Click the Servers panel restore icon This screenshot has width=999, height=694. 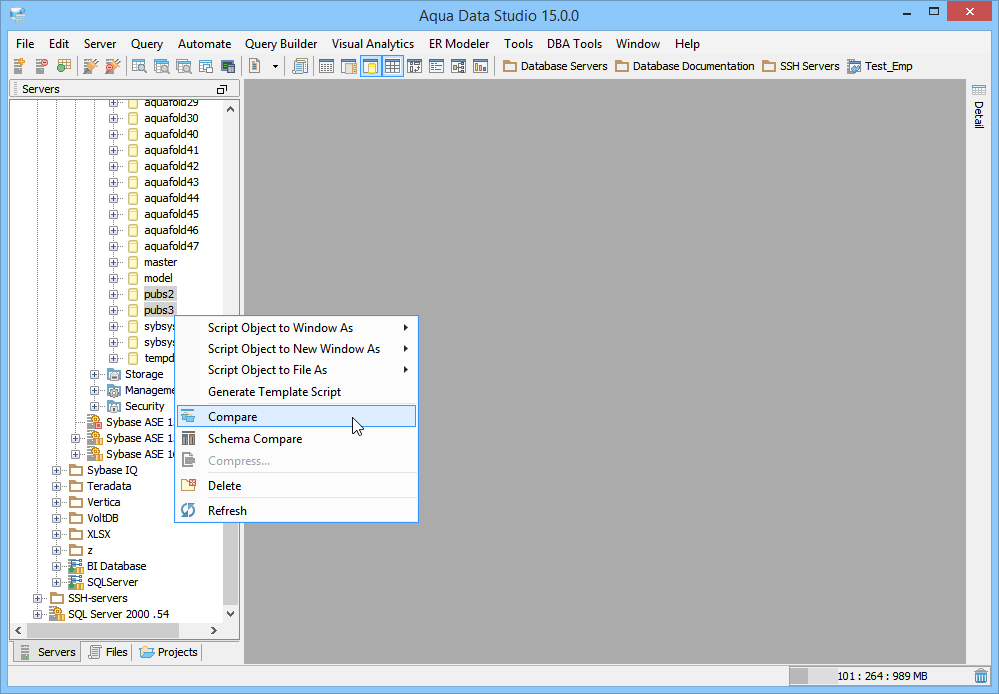coord(222,89)
